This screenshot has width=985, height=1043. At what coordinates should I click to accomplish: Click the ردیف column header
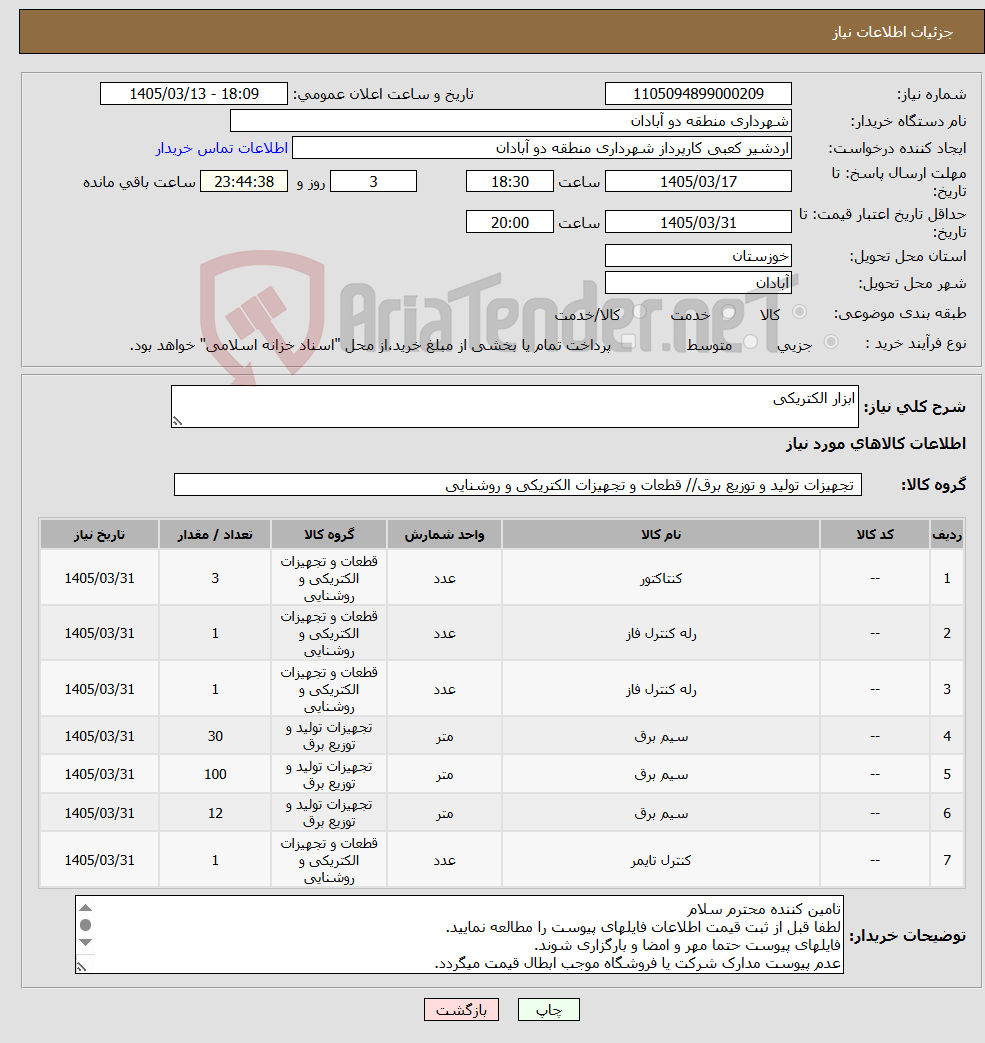(x=946, y=535)
